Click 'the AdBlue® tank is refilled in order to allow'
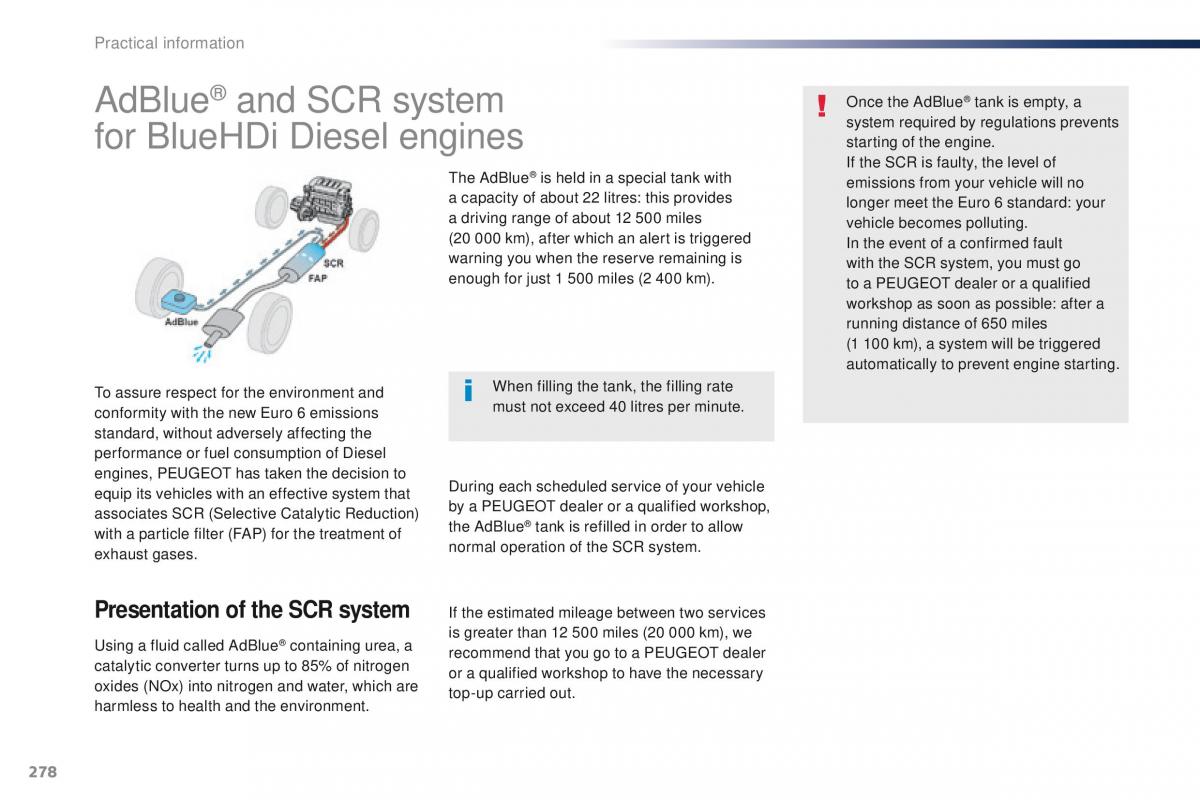This screenshot has width=1200, height=800. click(596, 527)
